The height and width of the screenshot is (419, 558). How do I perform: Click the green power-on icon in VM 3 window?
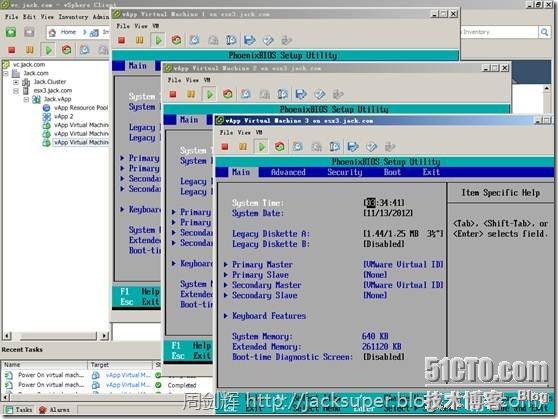[262, 147]
